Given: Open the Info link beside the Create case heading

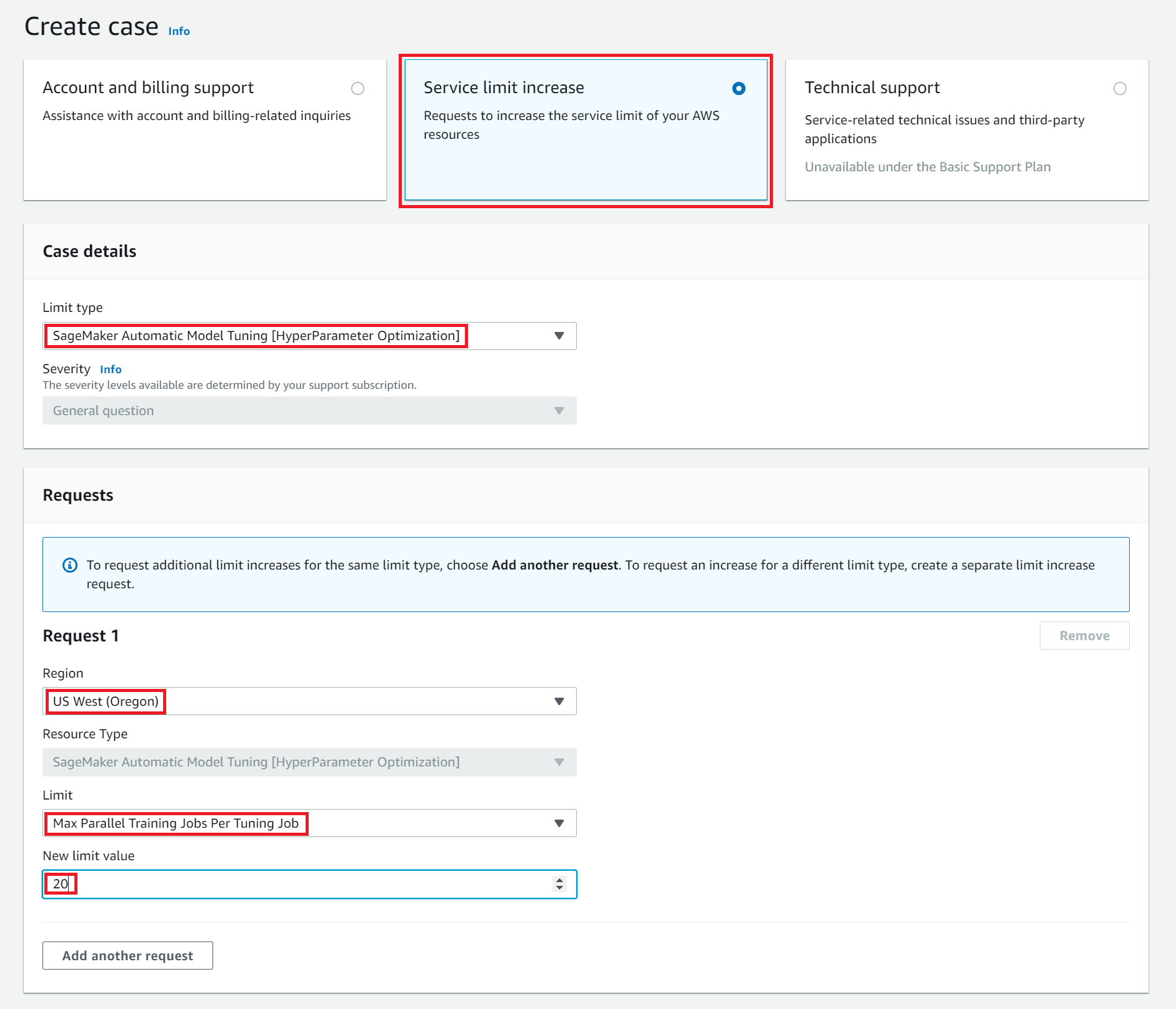Looking at the screenshot, I should tap(178, 30).
